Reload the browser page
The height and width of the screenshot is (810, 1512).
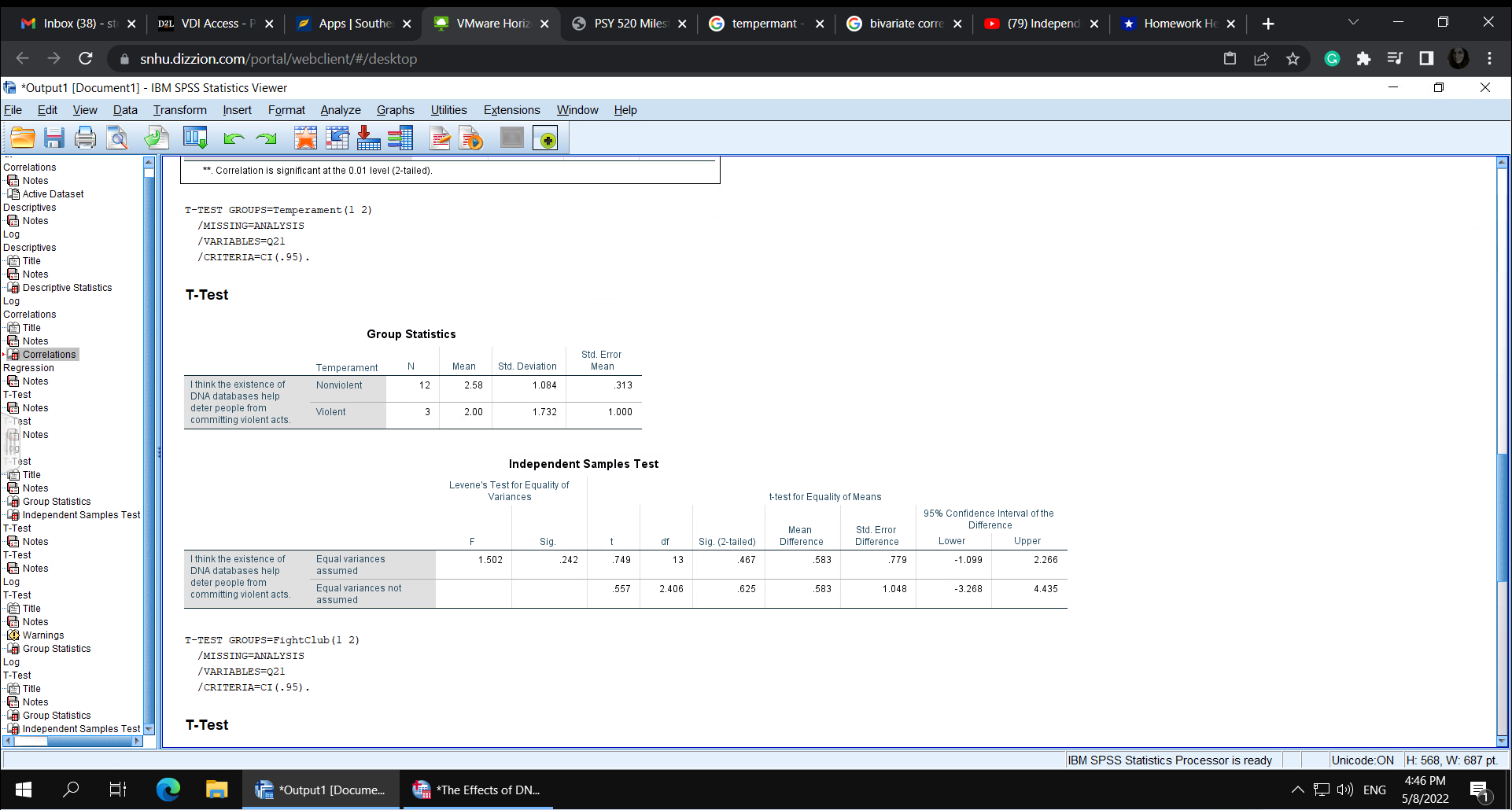click(86, 58)
